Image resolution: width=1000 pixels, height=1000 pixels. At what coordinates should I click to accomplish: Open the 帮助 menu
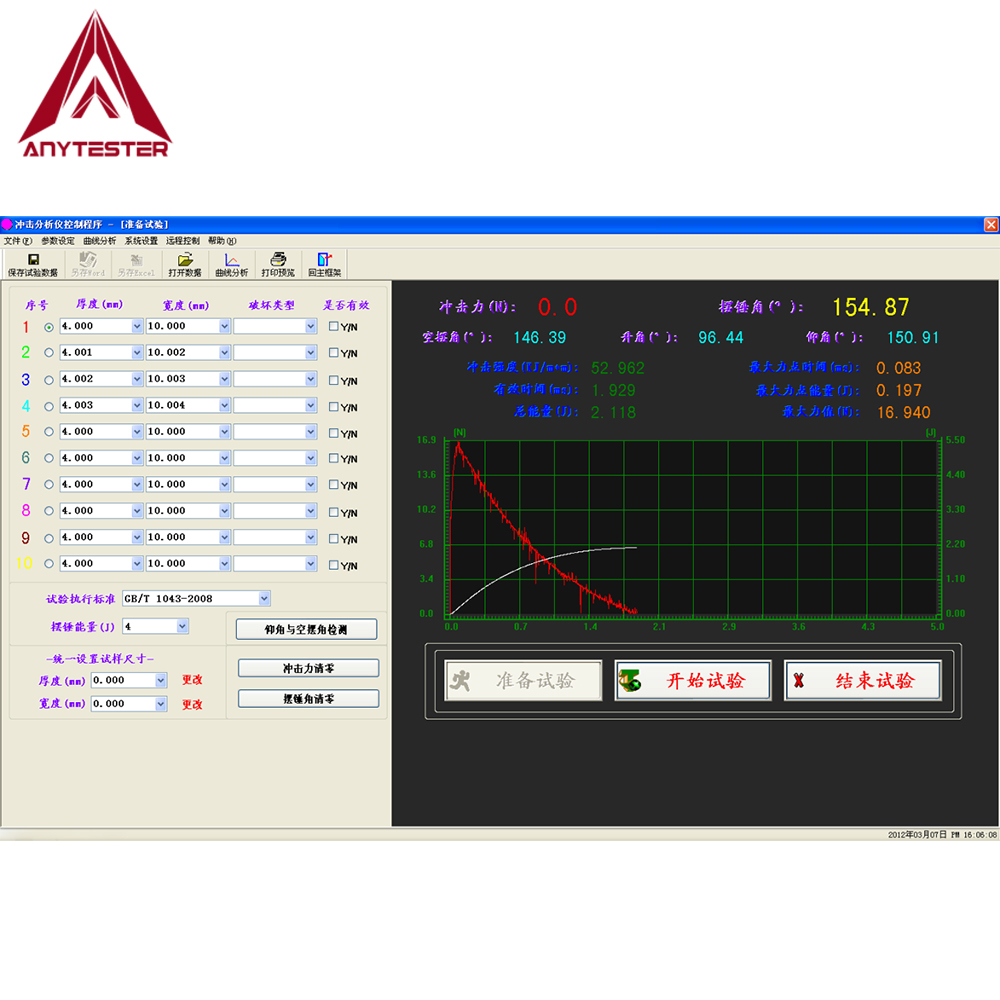(x=222, y=241)
